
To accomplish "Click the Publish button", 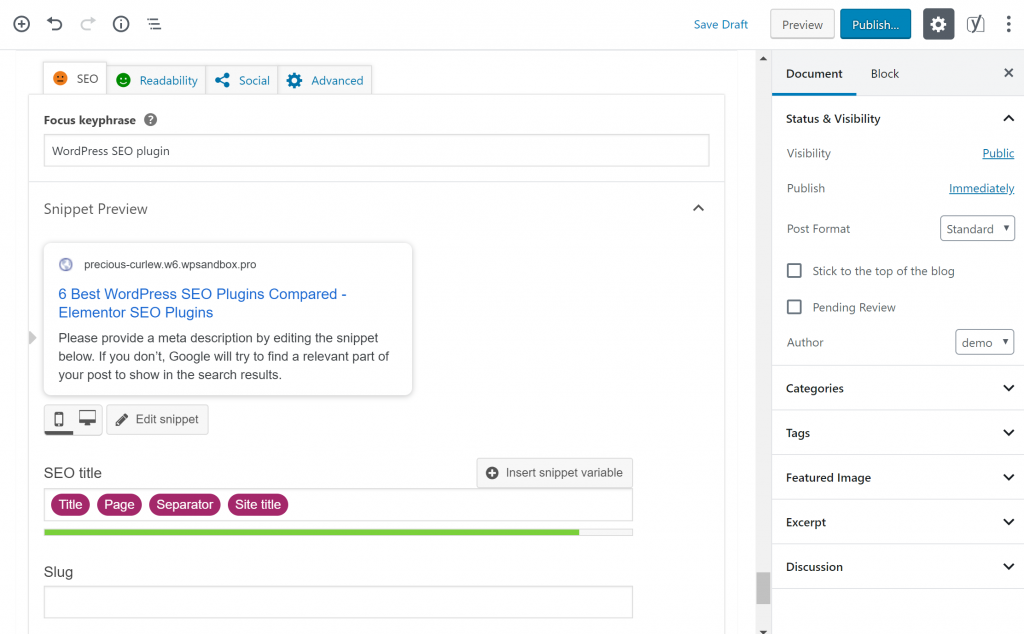I will (x=875, y=25).
